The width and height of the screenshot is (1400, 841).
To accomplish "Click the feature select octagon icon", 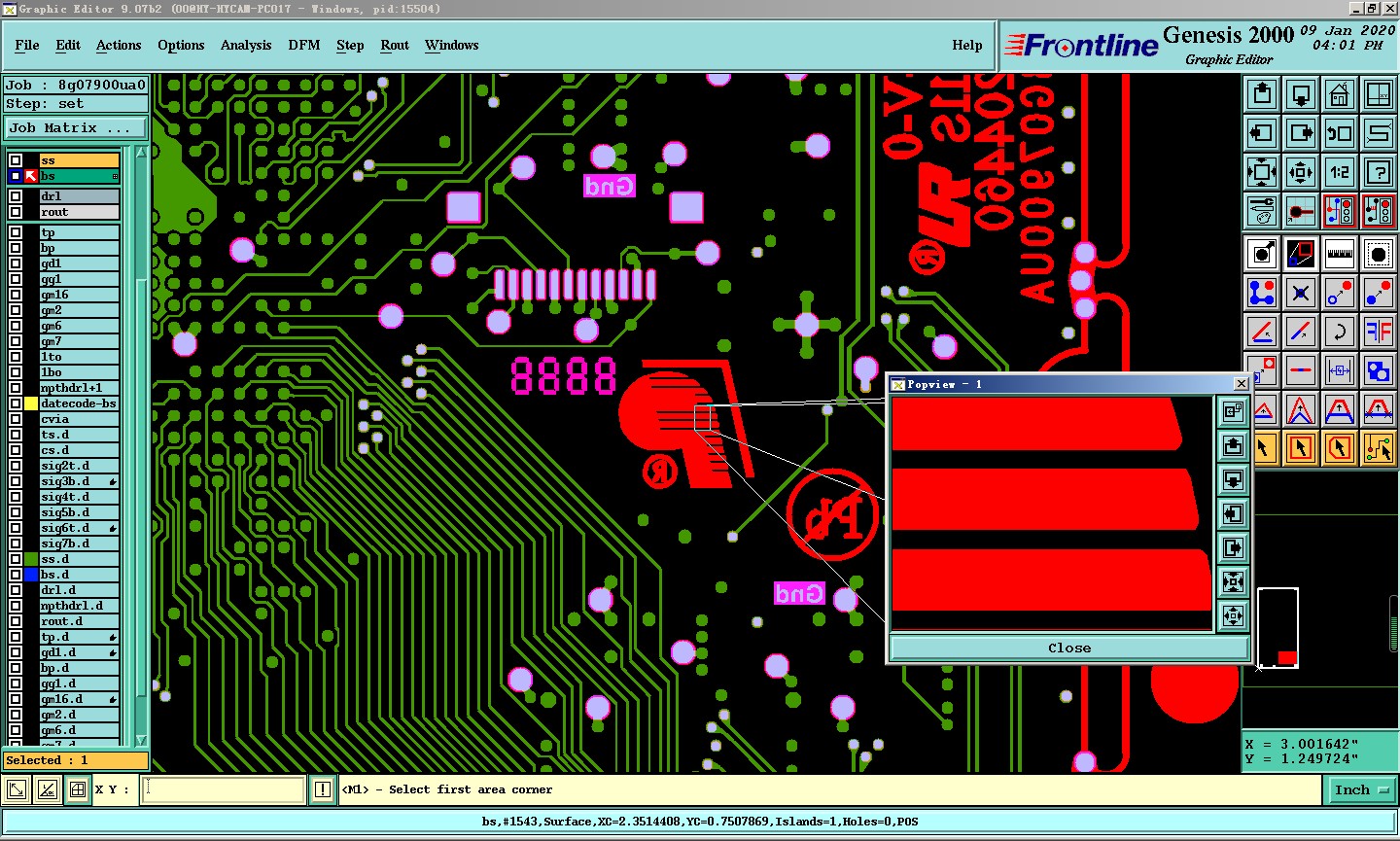I will (x=1379, y=254).
